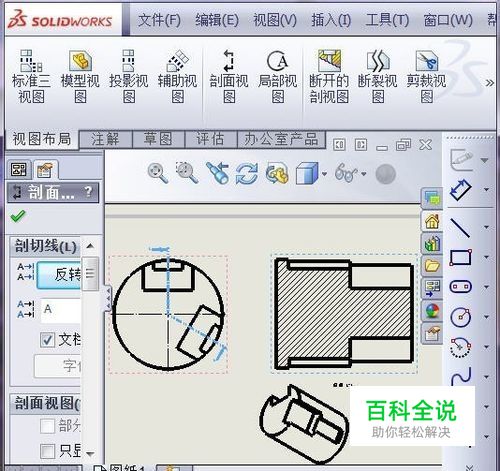This screenshot has height=471, width=500.
Task: Choose the Projected View (投影视图) tool
Action: coord(129,76)
